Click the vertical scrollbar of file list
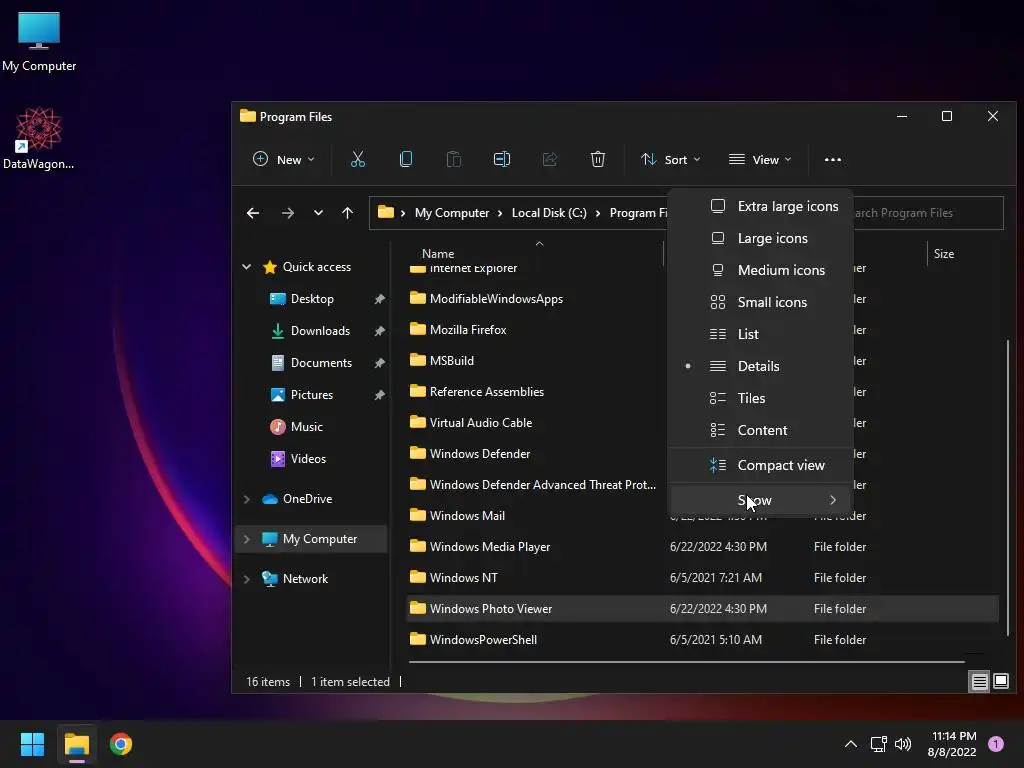Image resolution: width=1024 pixels, height=768 pixels. [1008, 487]
